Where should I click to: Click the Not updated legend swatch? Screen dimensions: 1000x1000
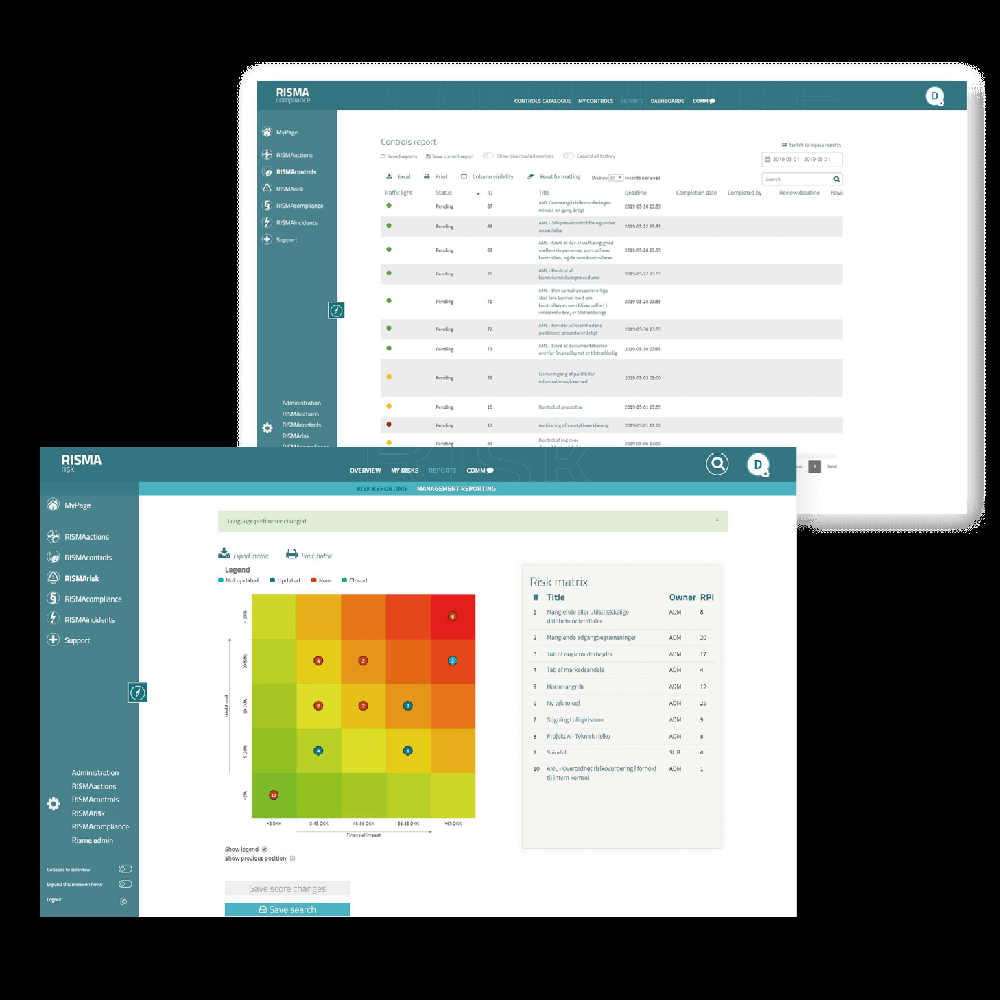coord(221,580)
